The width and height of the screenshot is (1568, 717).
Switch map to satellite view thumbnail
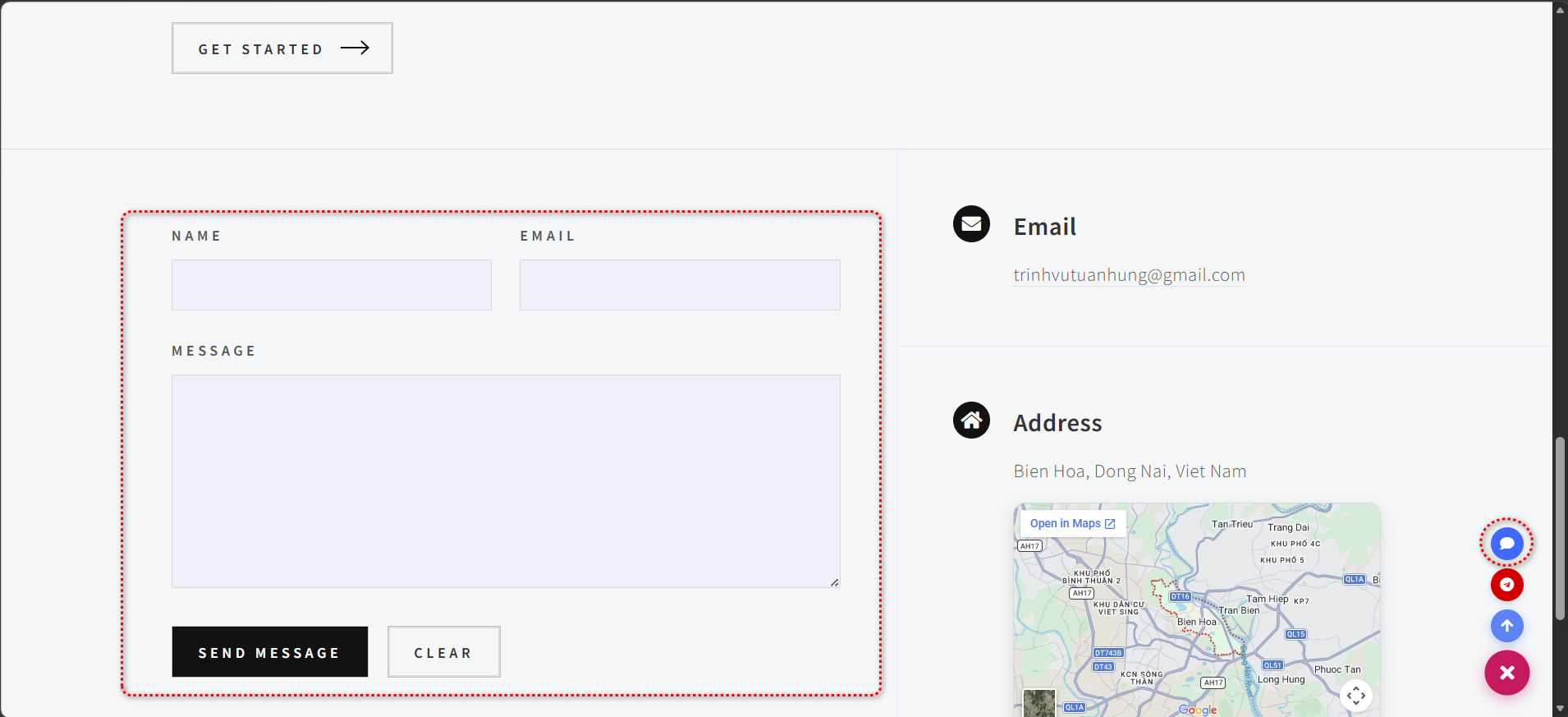[x=1038, y=704]
